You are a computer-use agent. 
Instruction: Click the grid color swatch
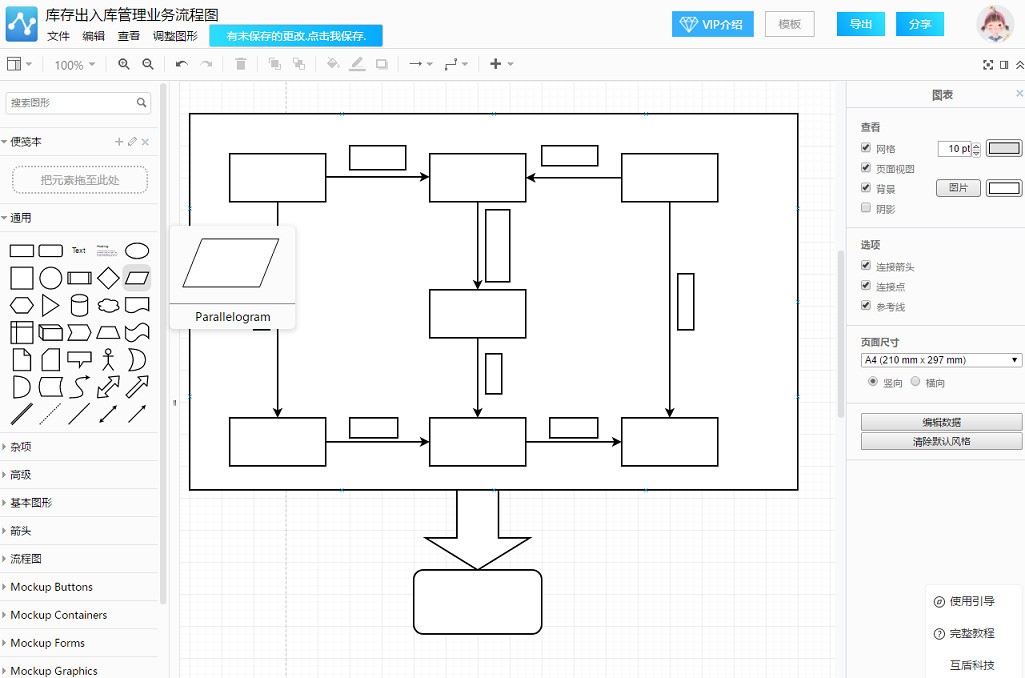pos(1003,148)
